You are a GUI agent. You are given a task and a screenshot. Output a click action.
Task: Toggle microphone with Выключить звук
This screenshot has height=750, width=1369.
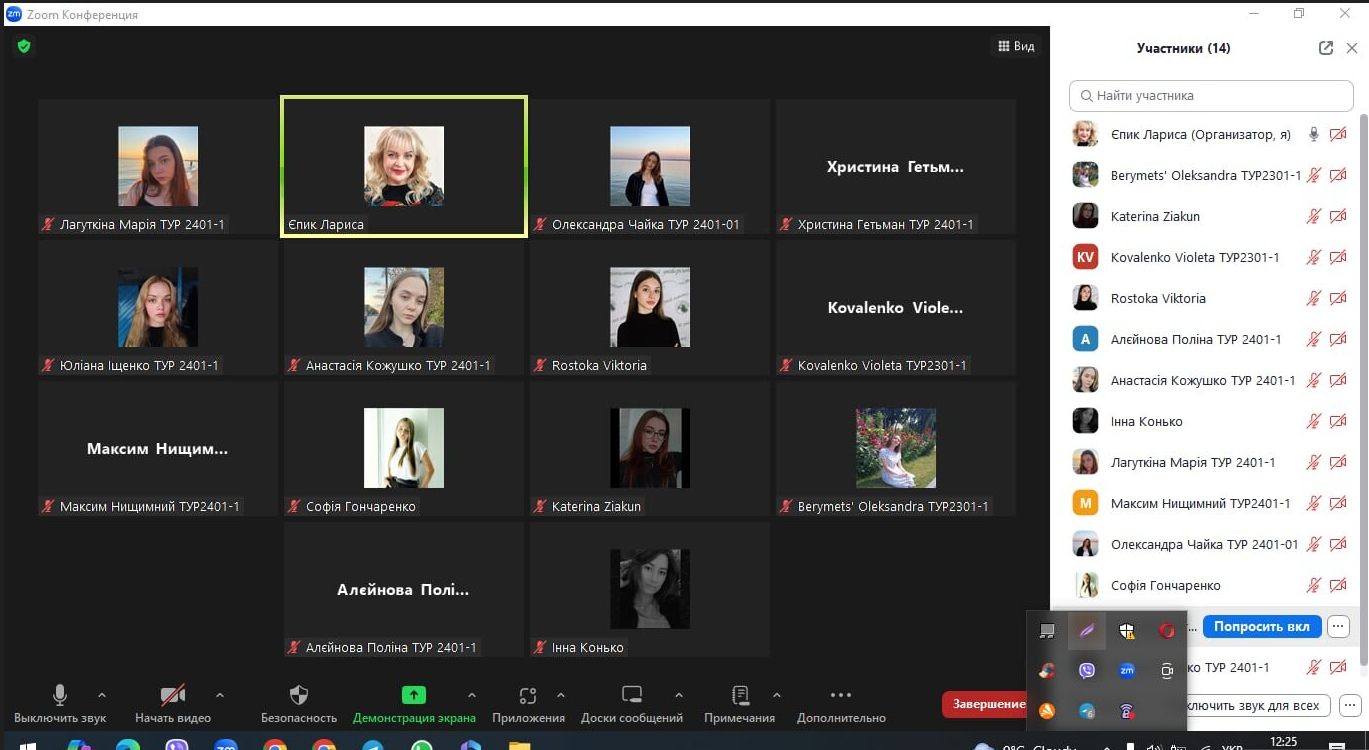click(60, 696)
